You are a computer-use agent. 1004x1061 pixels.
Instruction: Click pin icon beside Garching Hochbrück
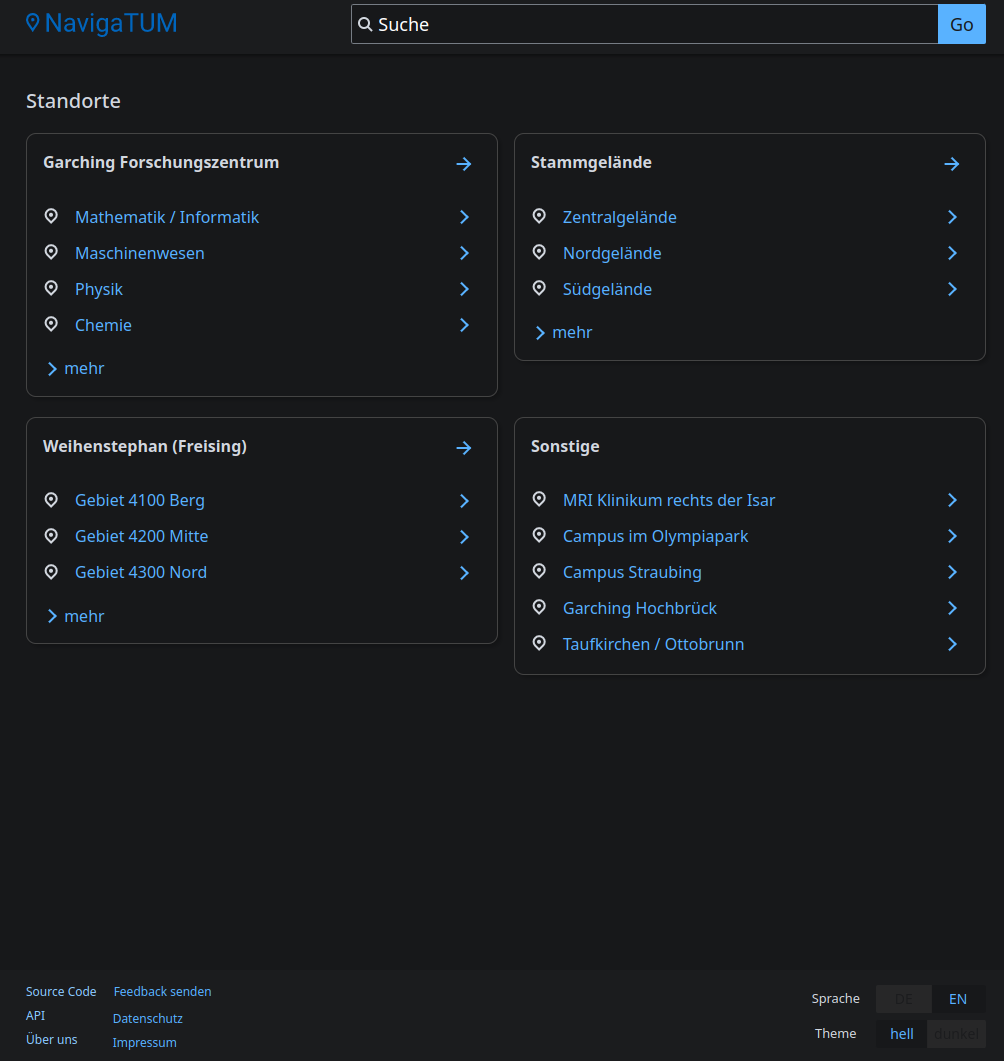539,607
